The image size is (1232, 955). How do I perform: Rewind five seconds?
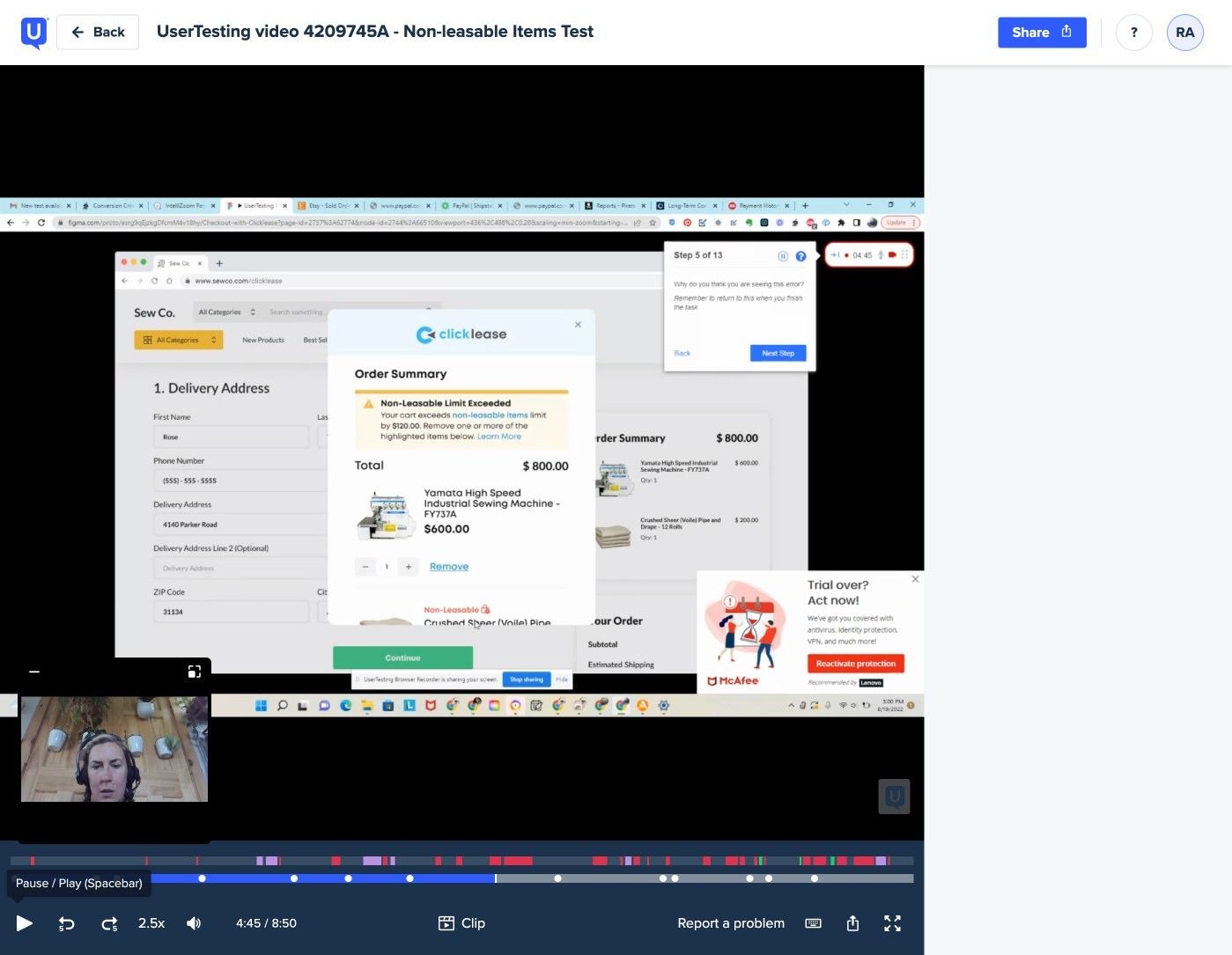[x=67, y=923]
